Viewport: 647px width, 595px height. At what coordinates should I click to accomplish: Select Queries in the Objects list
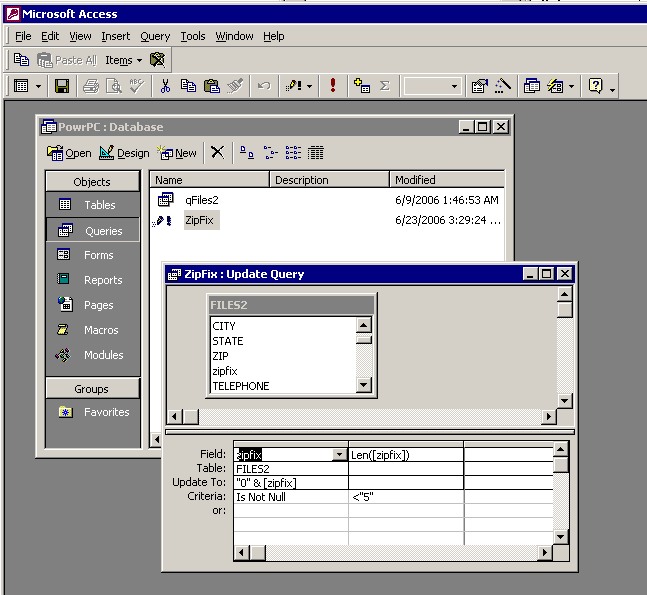coord(92,231)
